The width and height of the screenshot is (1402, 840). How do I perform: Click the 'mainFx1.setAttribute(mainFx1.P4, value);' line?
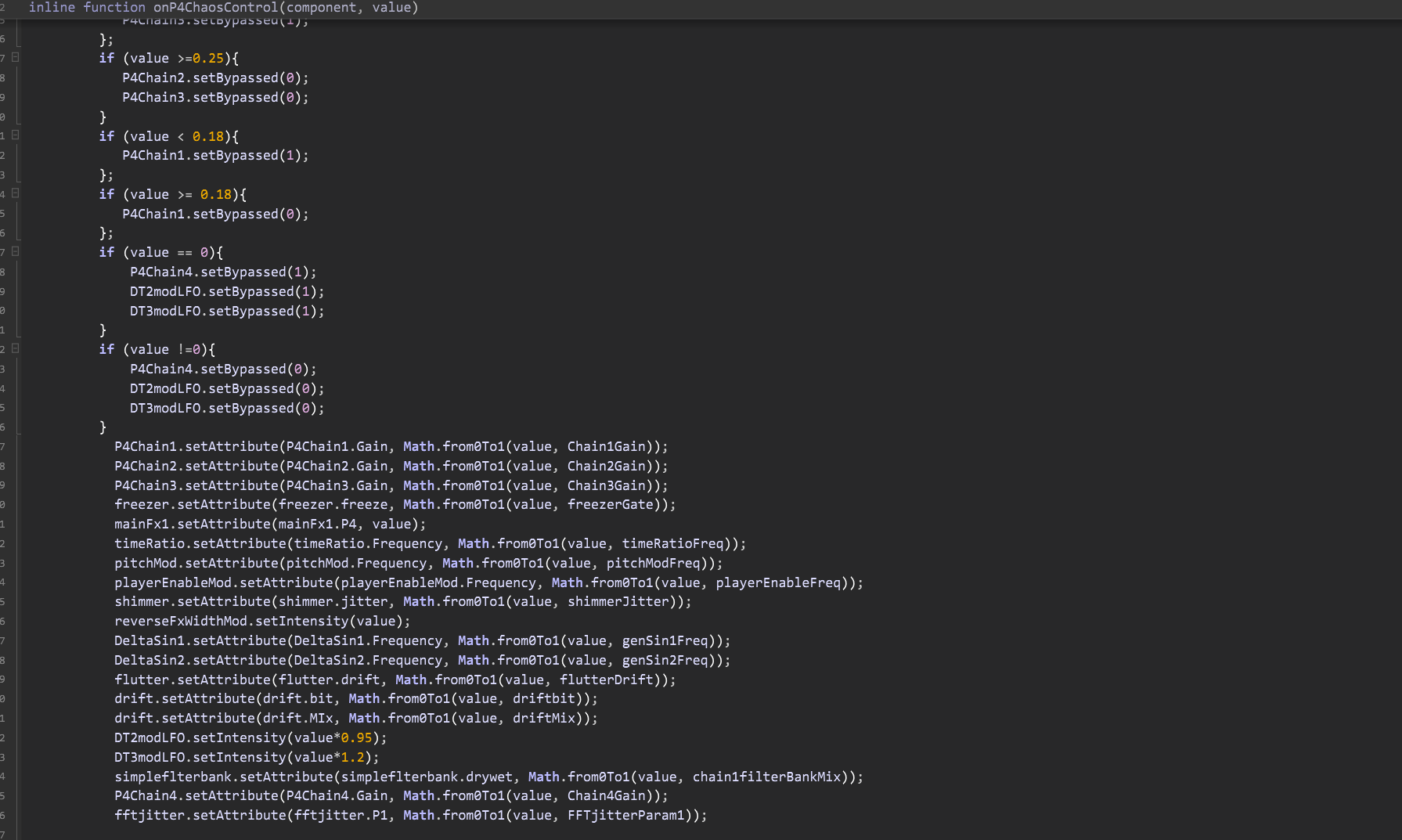click(x=270, y=524)
